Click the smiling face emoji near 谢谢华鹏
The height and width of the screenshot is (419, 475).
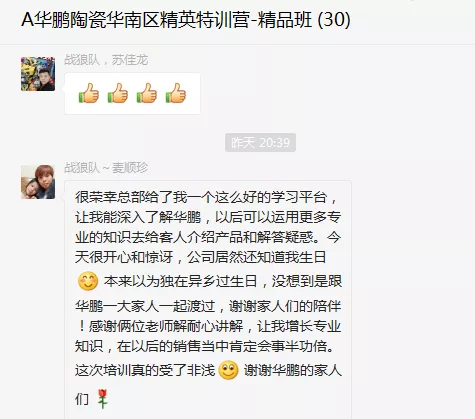coord(228,370)
